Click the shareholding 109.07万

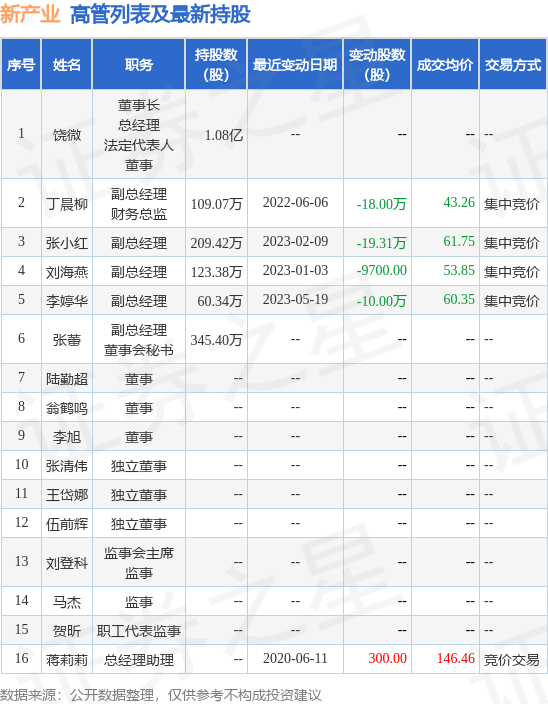tap(216, 204)
